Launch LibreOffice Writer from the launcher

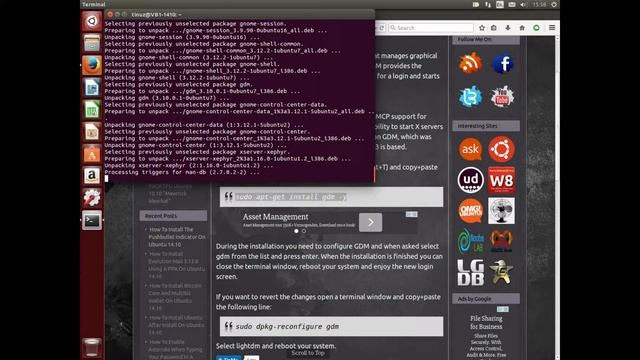pyautogui.click(x=92, y=87)
